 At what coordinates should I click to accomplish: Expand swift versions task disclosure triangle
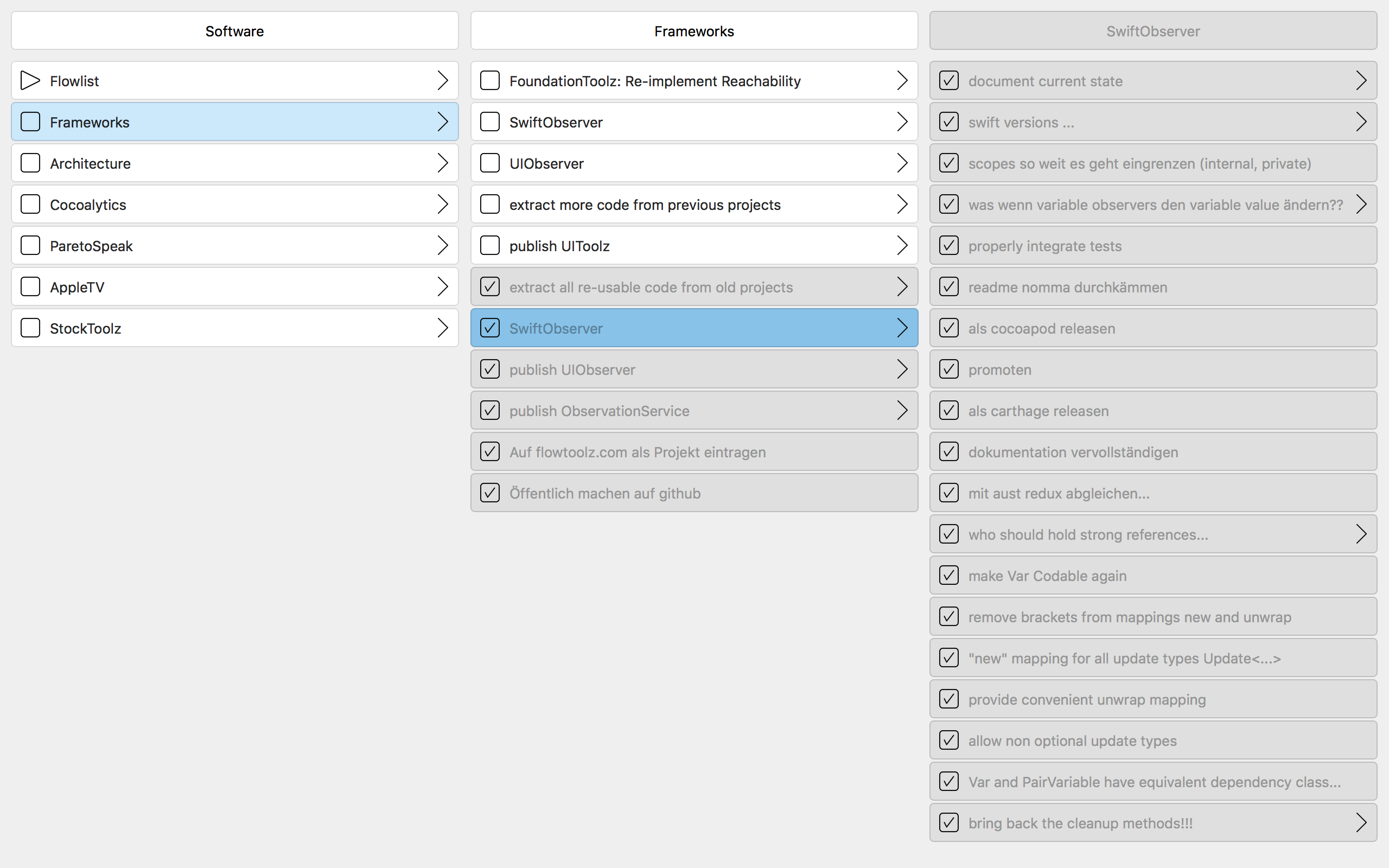click(1362, 122)
